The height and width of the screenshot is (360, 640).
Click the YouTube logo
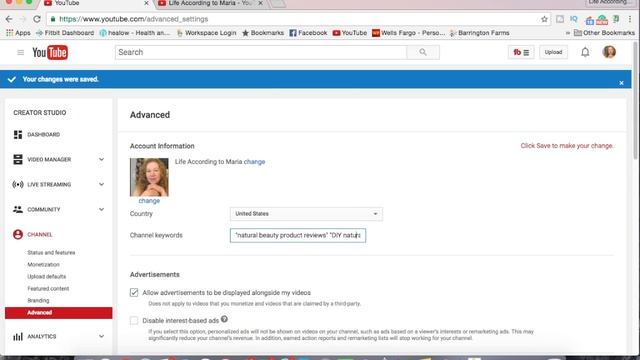click(x=50, y=52)
